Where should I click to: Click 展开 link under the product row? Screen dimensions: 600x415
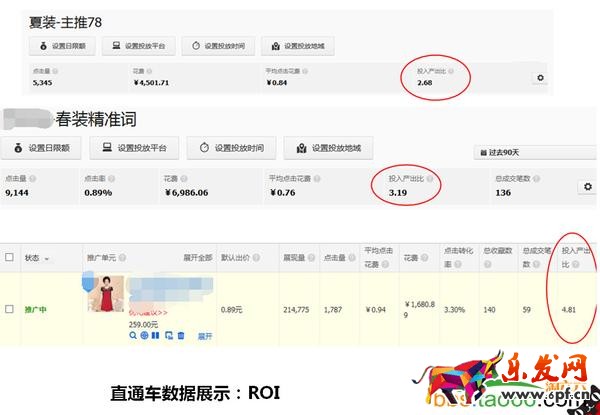(x=205, y=336)
